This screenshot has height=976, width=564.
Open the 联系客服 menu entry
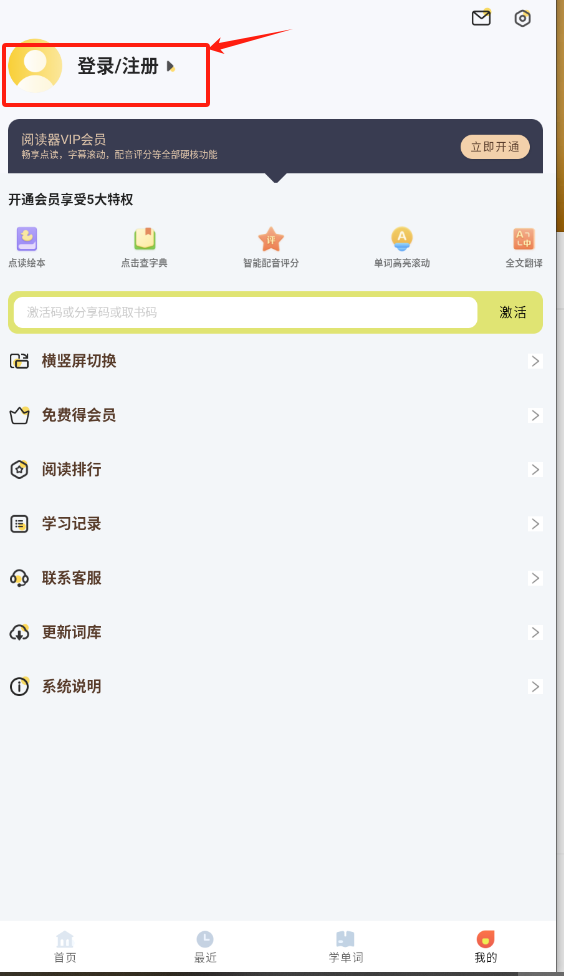[276, 578]
